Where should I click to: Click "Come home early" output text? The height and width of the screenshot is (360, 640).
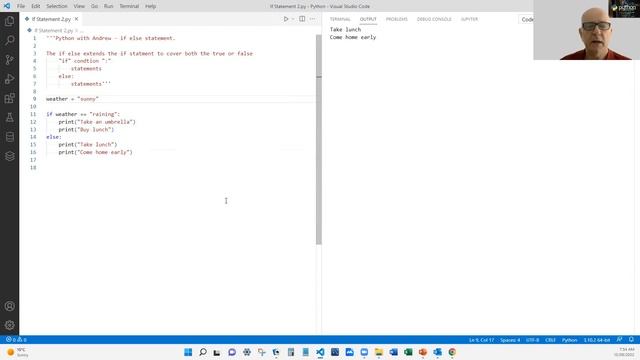[x=353, y=37]
